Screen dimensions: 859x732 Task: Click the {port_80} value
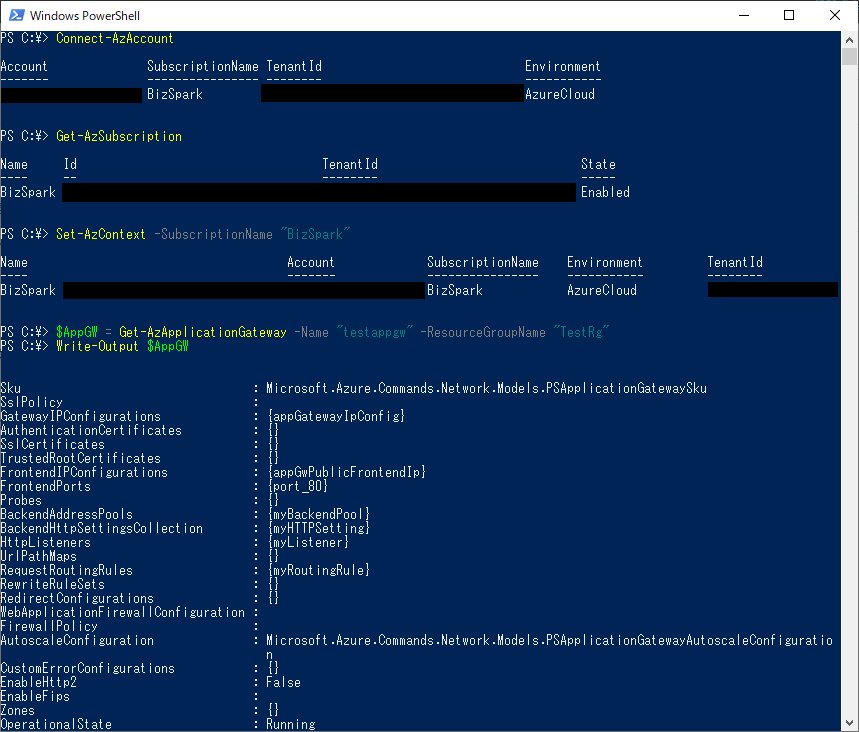[x=297, y=487]
